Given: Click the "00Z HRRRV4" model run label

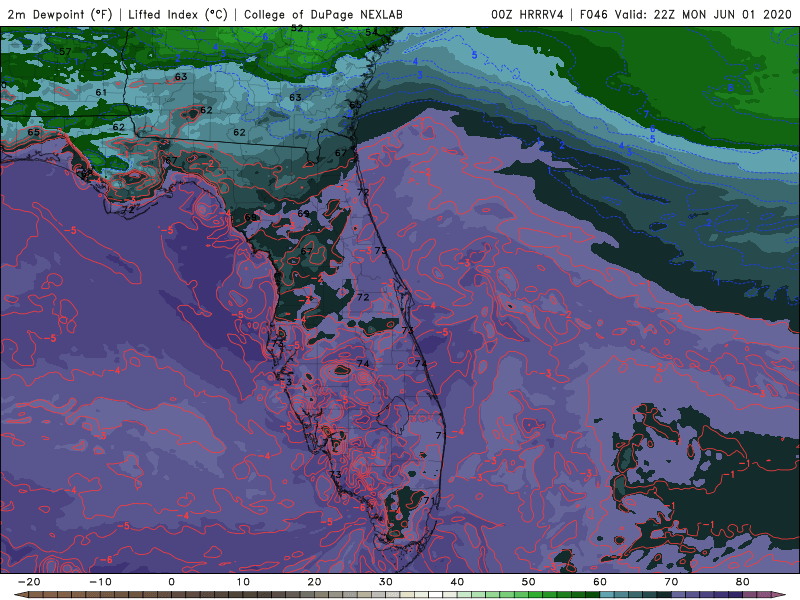Looking at the screenshot, I should click(528, 14).
